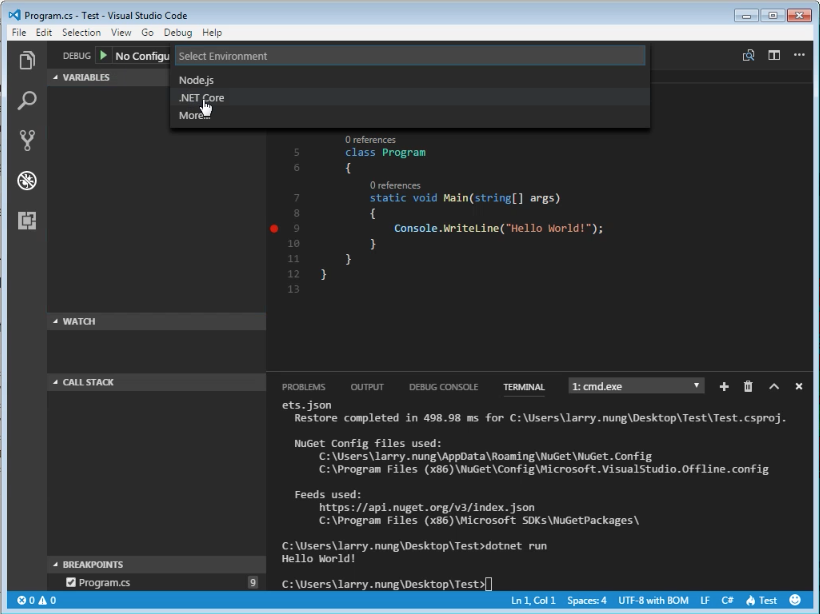Click the 'static void Main' line
Screen dimensions: 820x614
[x=465, y=198]
